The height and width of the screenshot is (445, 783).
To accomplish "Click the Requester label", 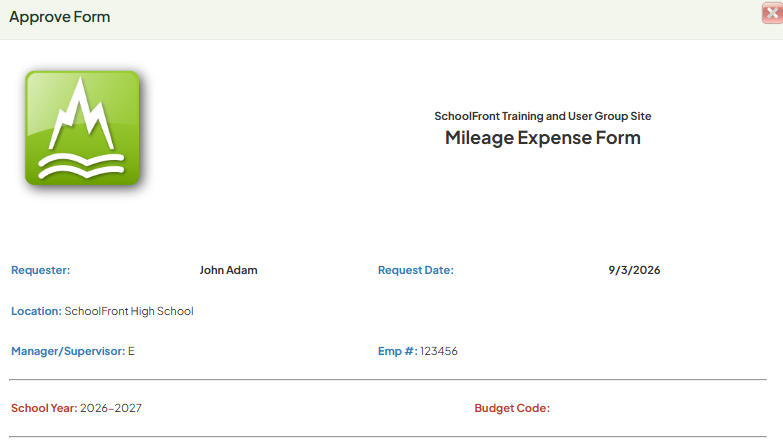I will click(40, 270).
